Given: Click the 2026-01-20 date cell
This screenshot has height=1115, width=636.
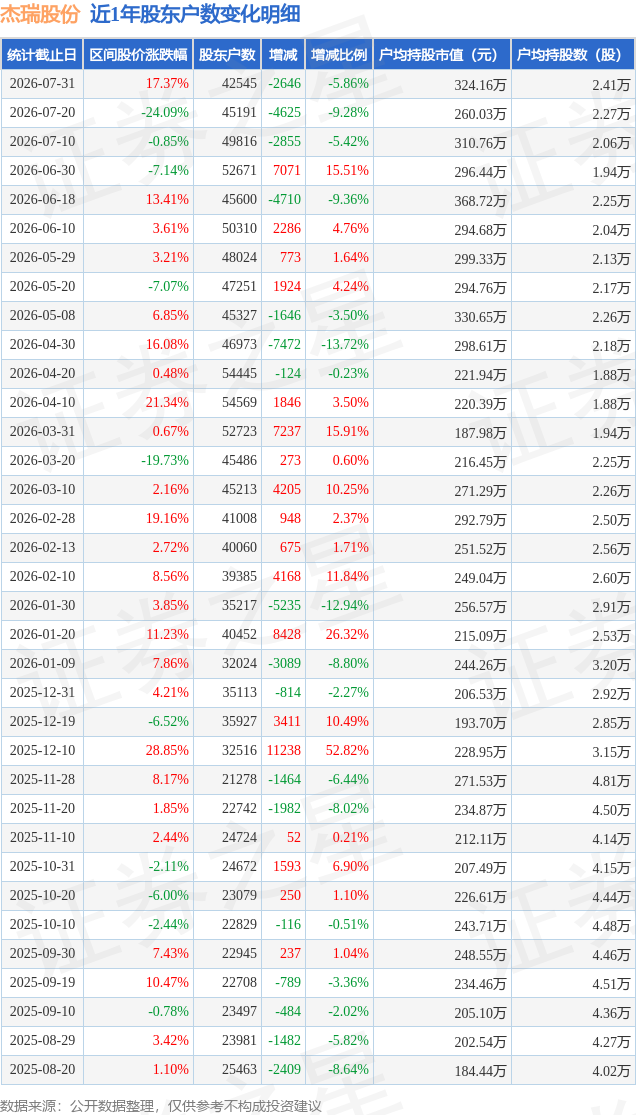Looking at the screenshot, I should tap(42, 635).
